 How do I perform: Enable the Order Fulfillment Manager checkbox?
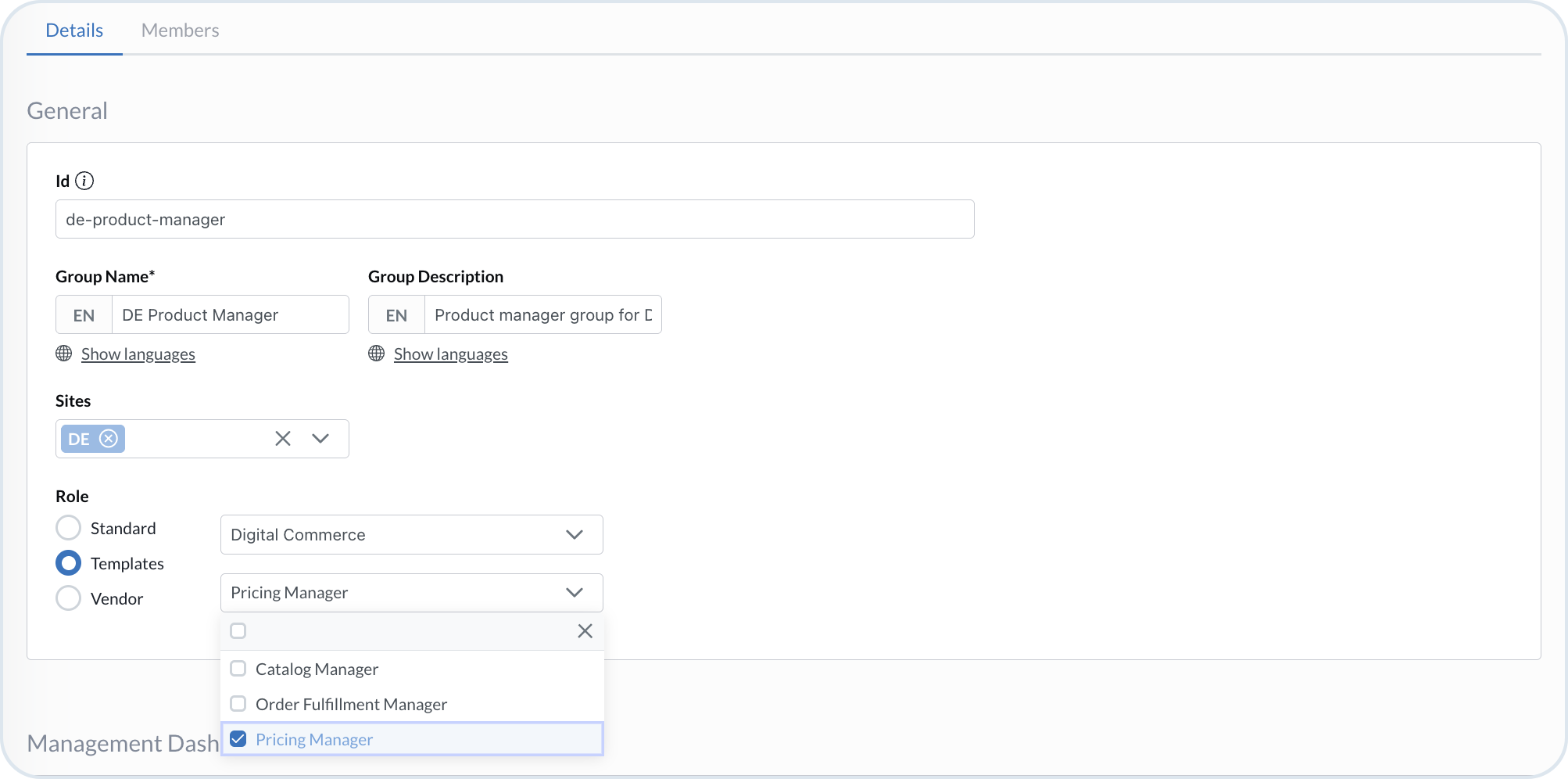(238, 703)
